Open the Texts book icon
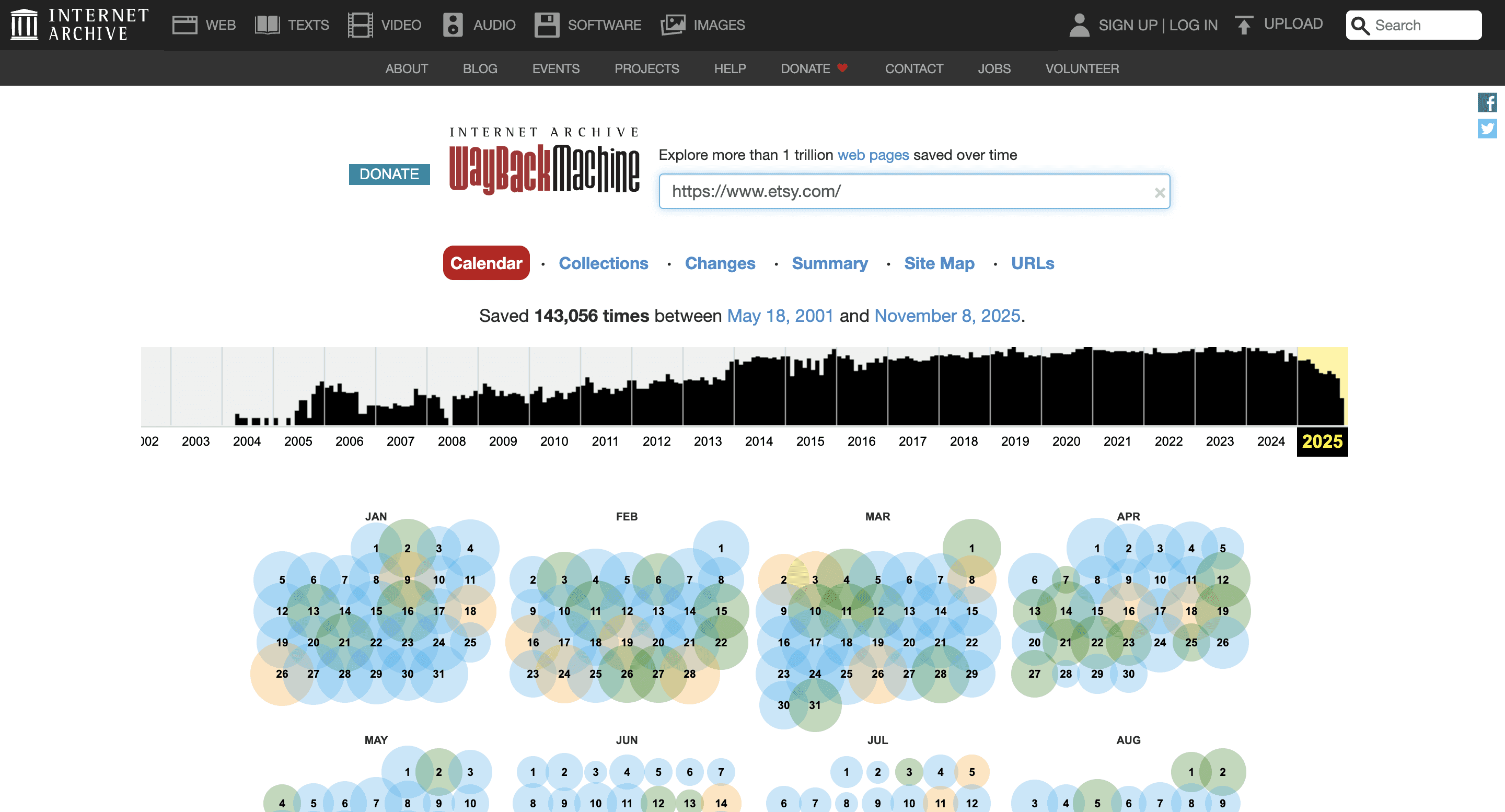 pos(268,25)
